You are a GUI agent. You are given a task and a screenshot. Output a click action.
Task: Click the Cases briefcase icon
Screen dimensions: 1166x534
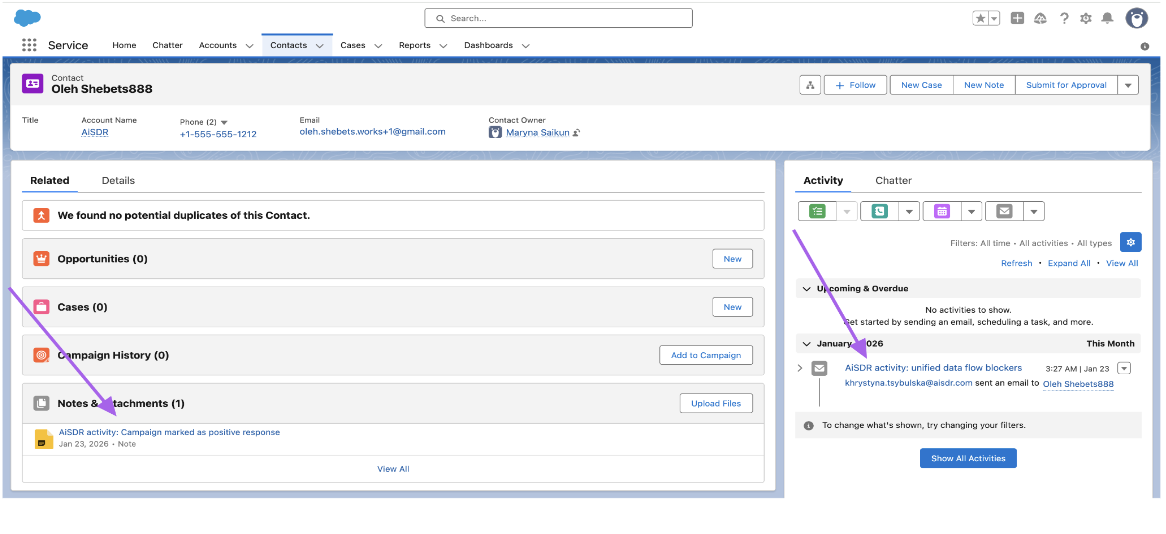pos(42,307)
